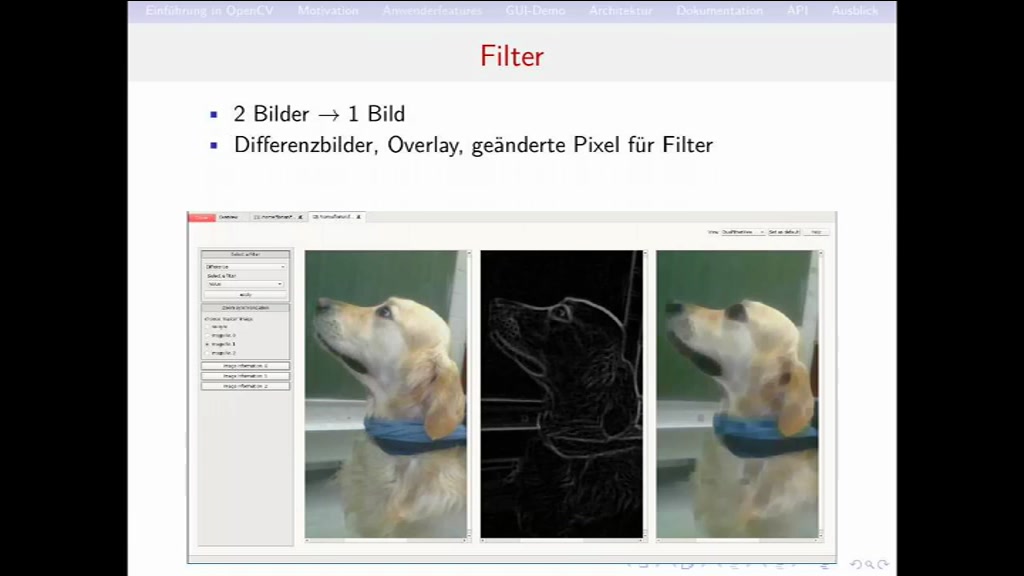Viewport: 1024px width, 576px height.
Task: Navigate to the Architektur section
Action: [620, 10]
